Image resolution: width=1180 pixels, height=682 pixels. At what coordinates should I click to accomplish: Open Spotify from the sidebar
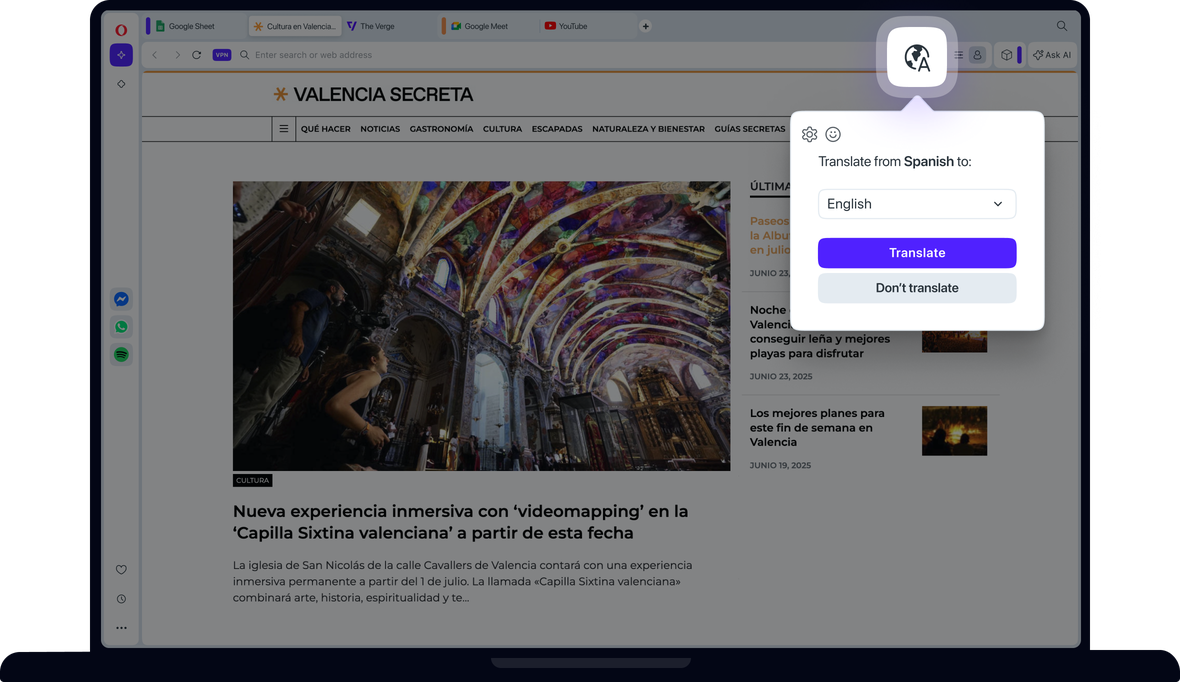(x=121, y=355)
